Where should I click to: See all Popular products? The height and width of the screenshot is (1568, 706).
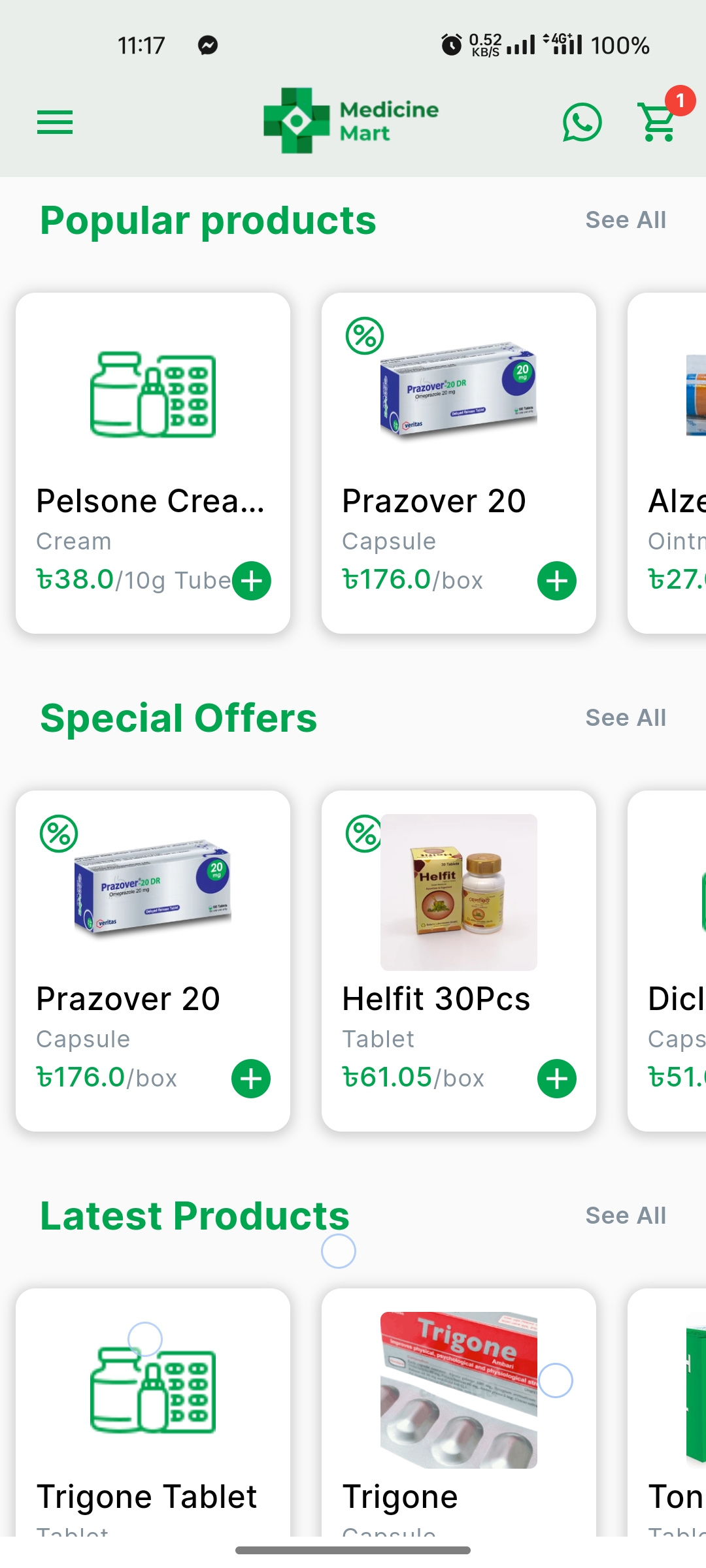pos(626,220)
